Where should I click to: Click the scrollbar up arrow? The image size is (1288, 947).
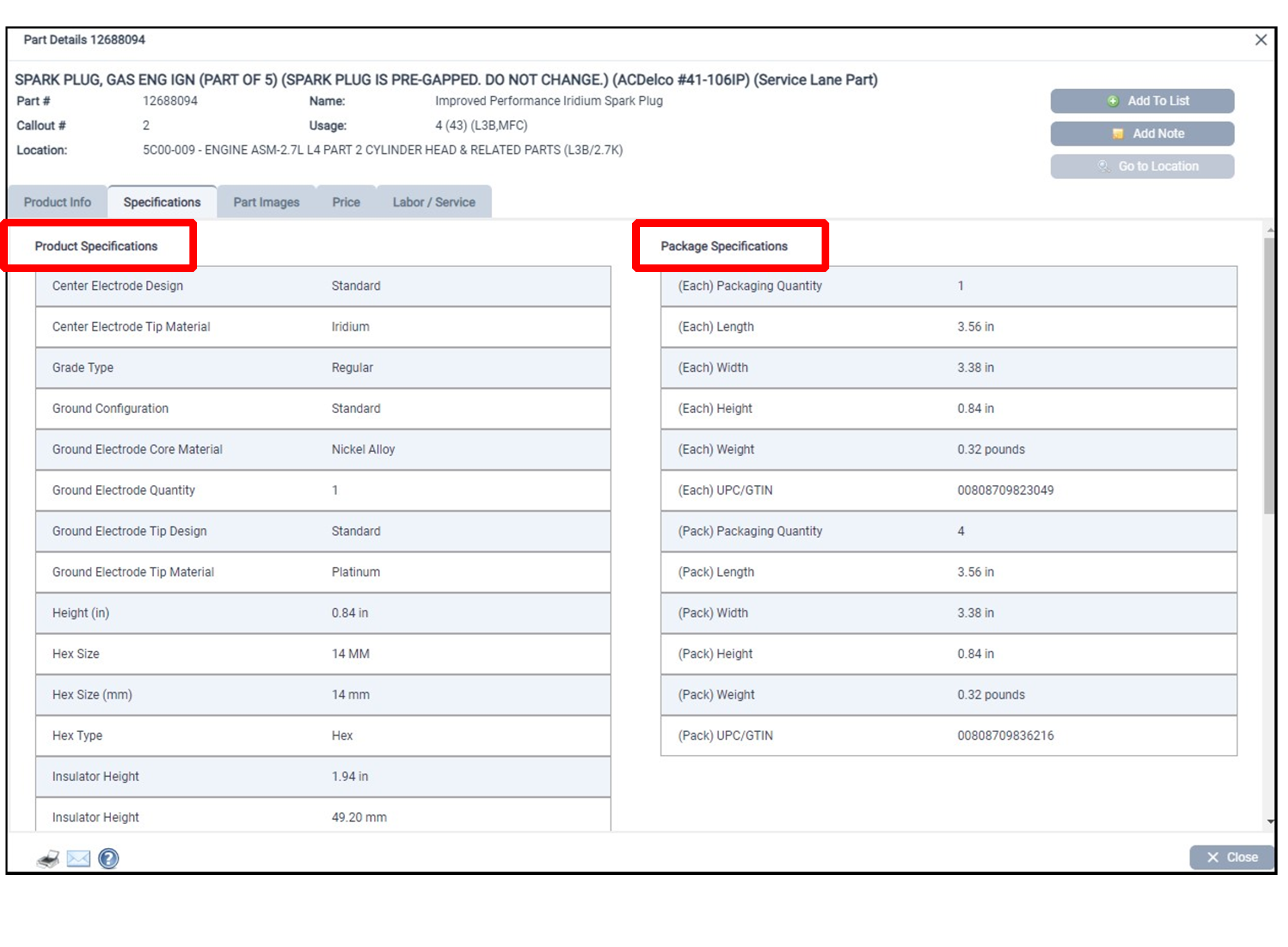[1270, 229]
